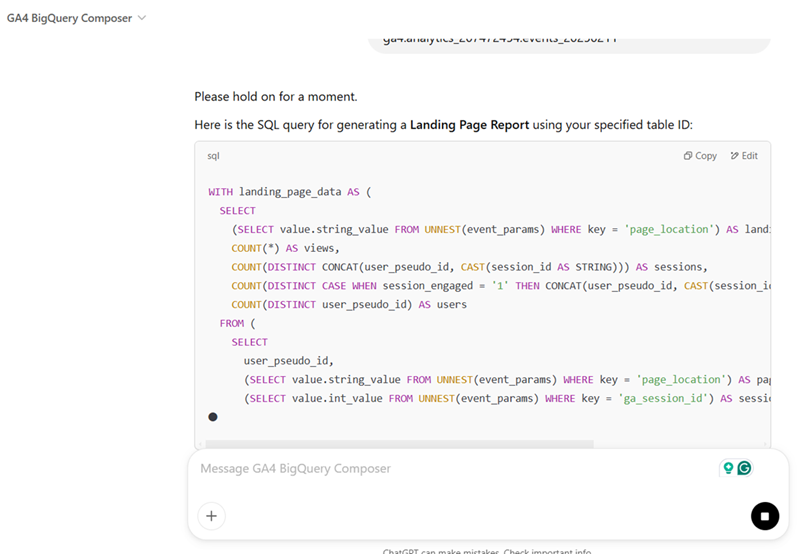Open the attachment plus button
The image size is (800, 554).
pos(211,516)
